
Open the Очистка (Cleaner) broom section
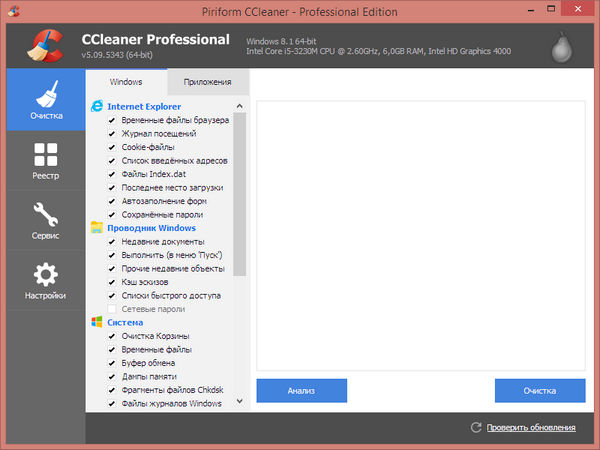tap(45, 100)
